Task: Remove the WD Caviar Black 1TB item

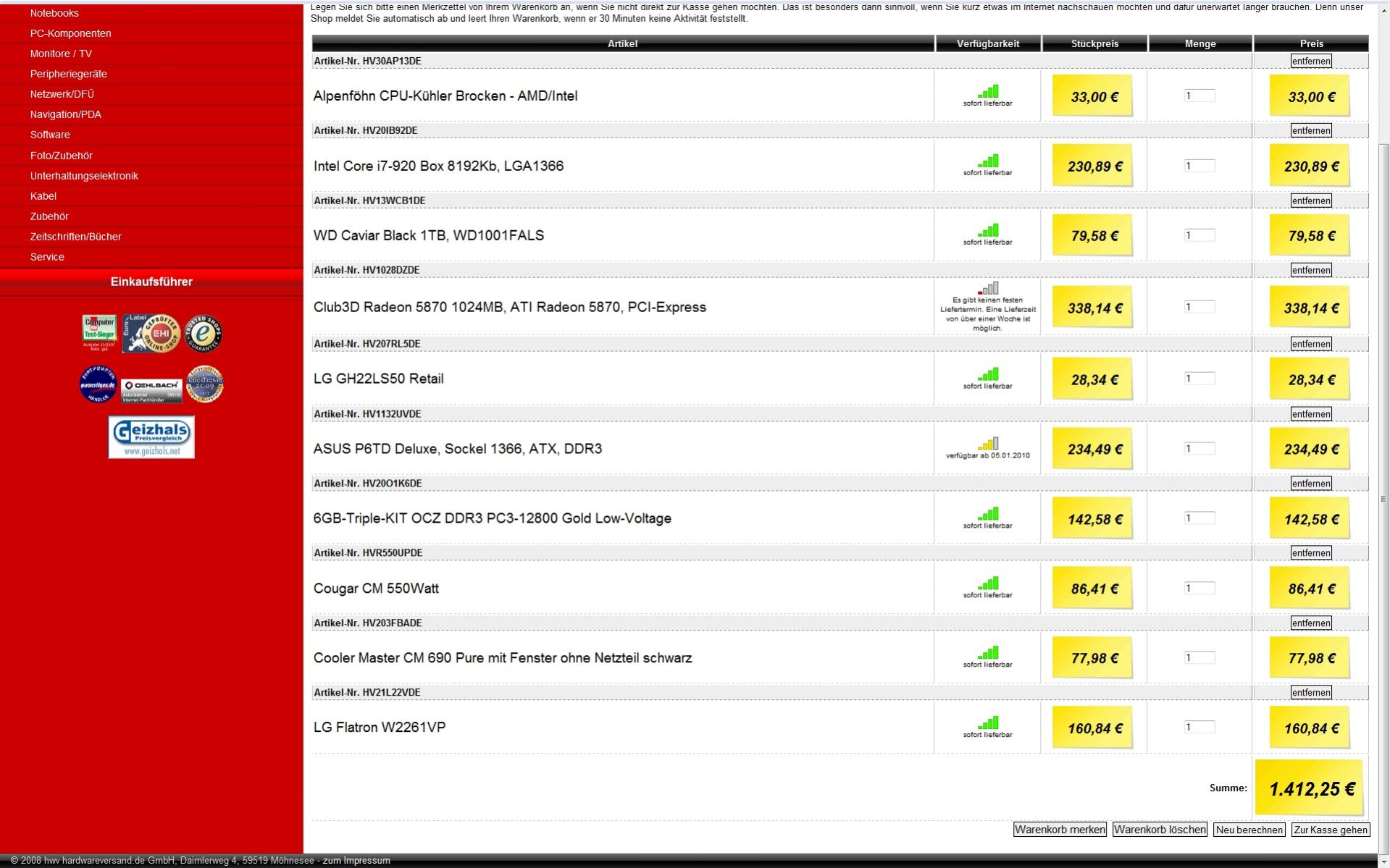Action: 1311,201
